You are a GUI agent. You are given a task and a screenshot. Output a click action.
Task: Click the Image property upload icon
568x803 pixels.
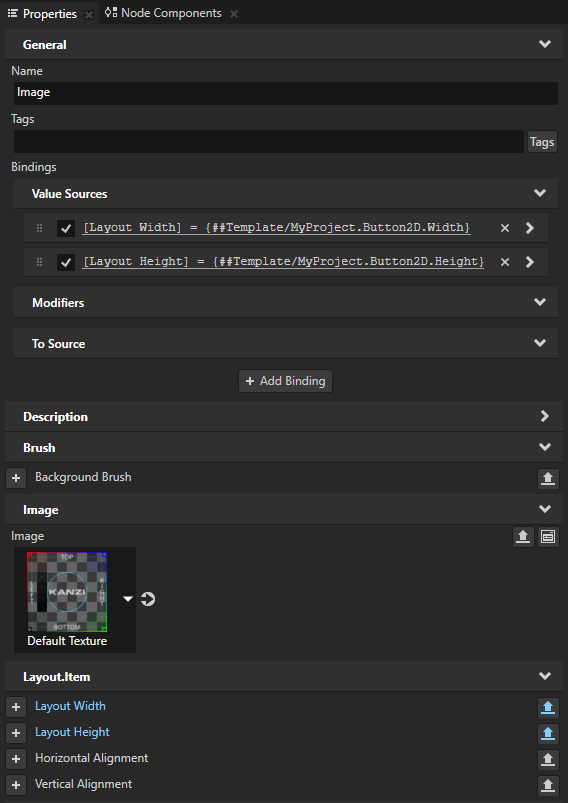tap(523, 537)
